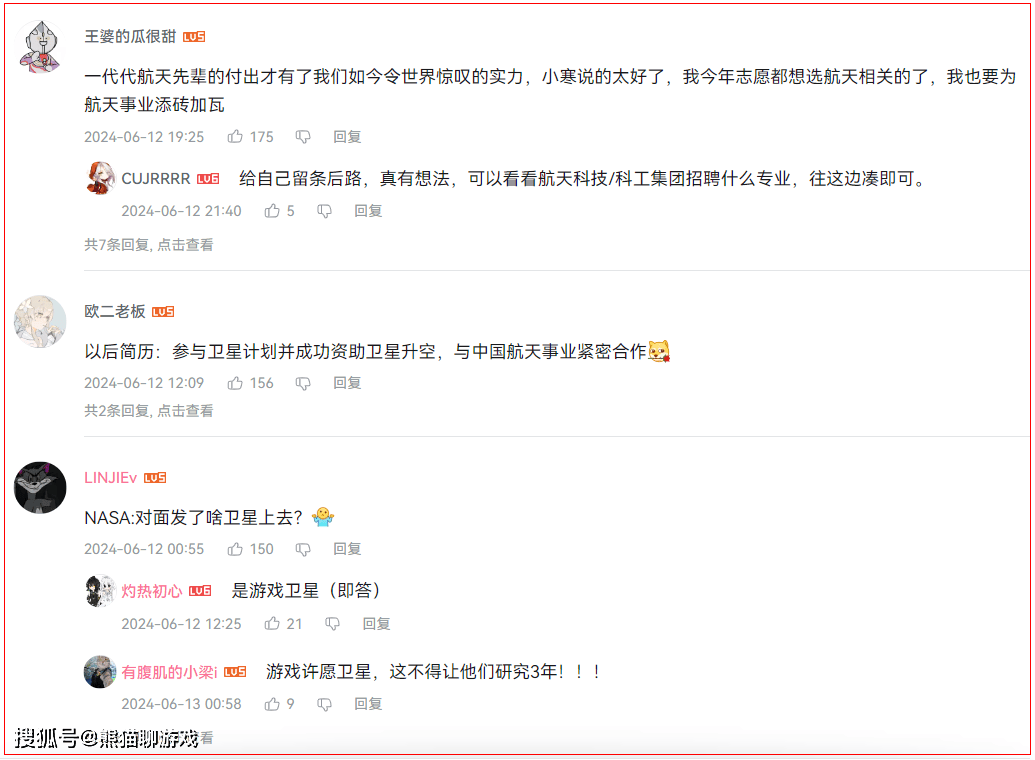Reply to 灼热初心's comment

(x=376, y=623)
